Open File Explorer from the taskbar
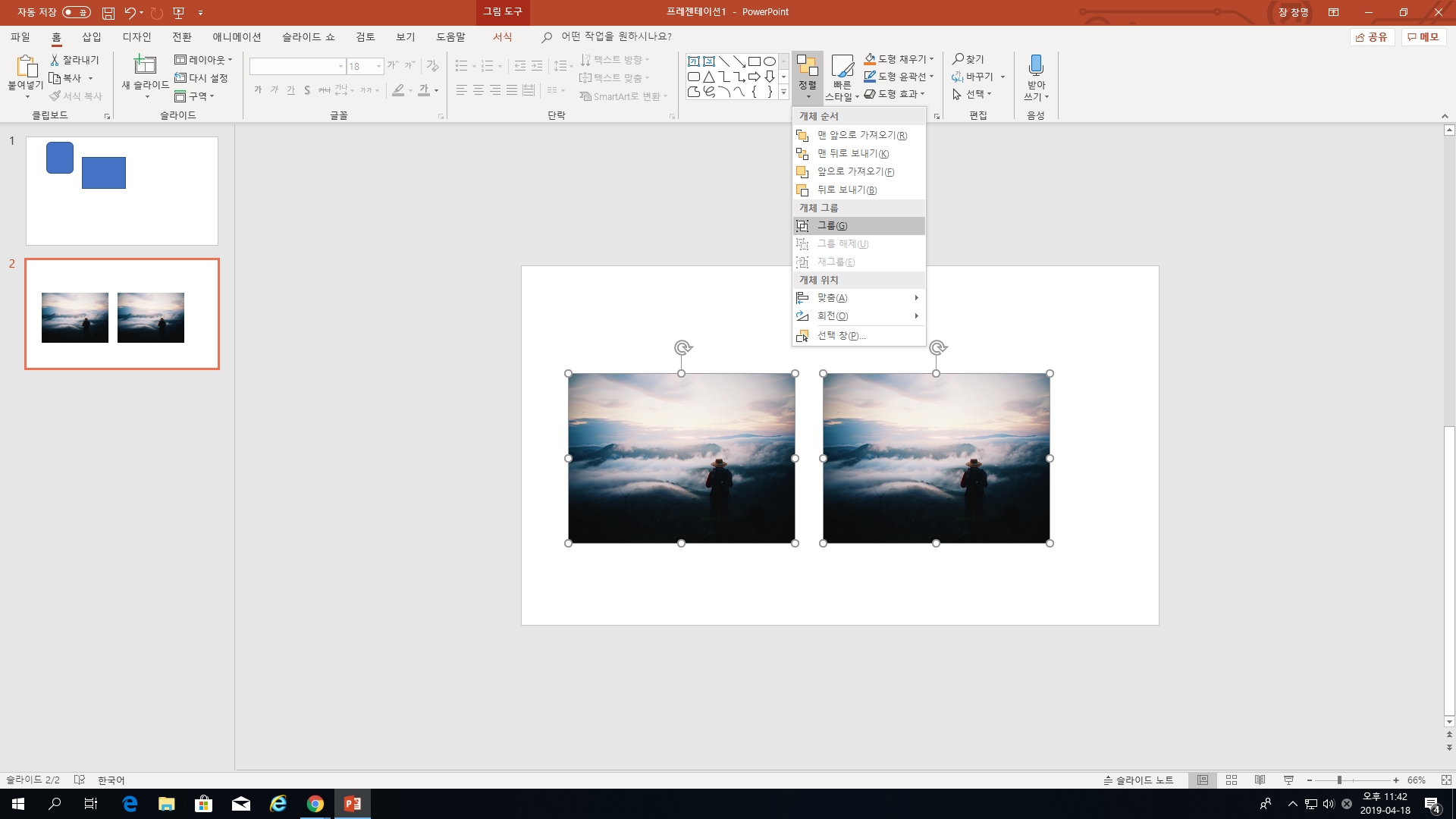1456x819 pixels. [x=167, y=804]
